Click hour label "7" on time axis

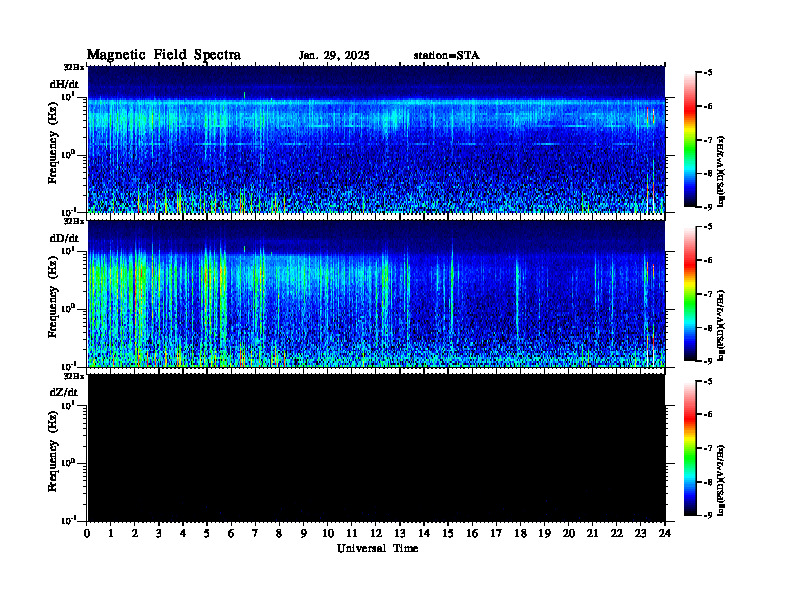click(x=255, y=533)
